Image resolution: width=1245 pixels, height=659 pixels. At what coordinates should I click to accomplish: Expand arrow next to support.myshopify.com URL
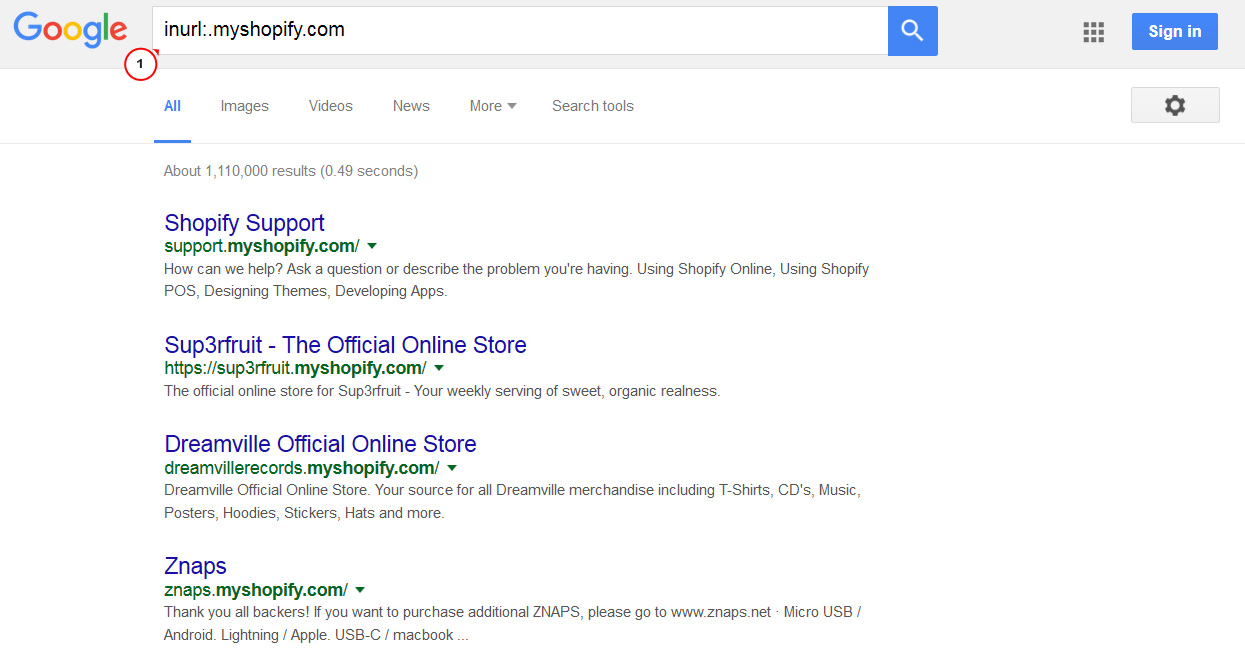click(x=372, y=246)
